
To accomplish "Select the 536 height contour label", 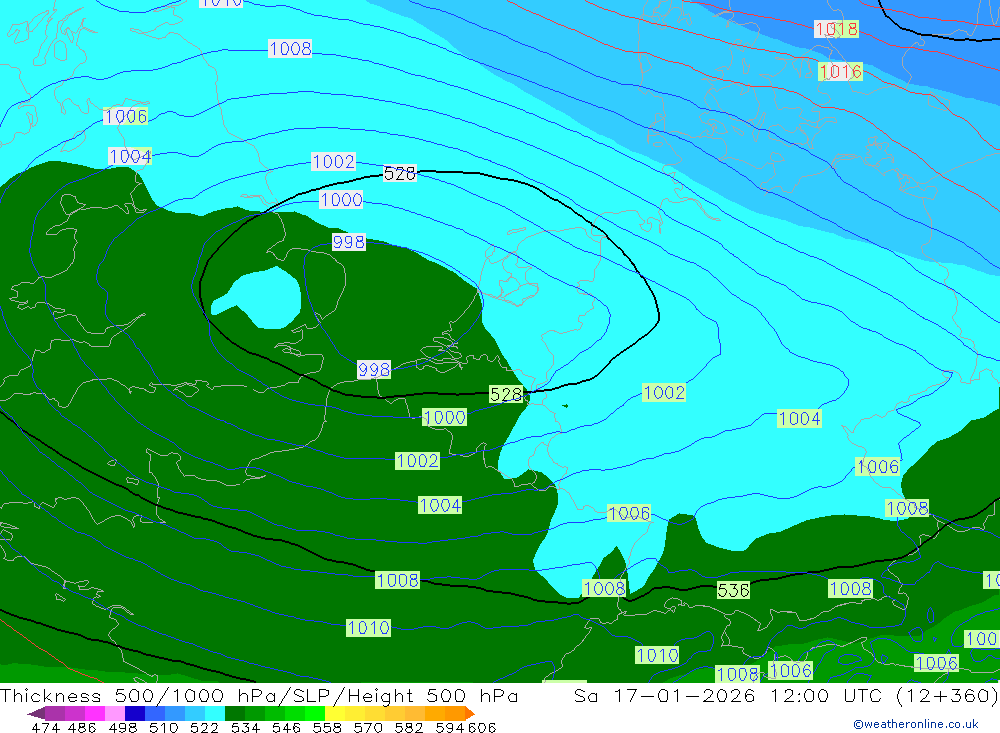I will coord(733,590).
